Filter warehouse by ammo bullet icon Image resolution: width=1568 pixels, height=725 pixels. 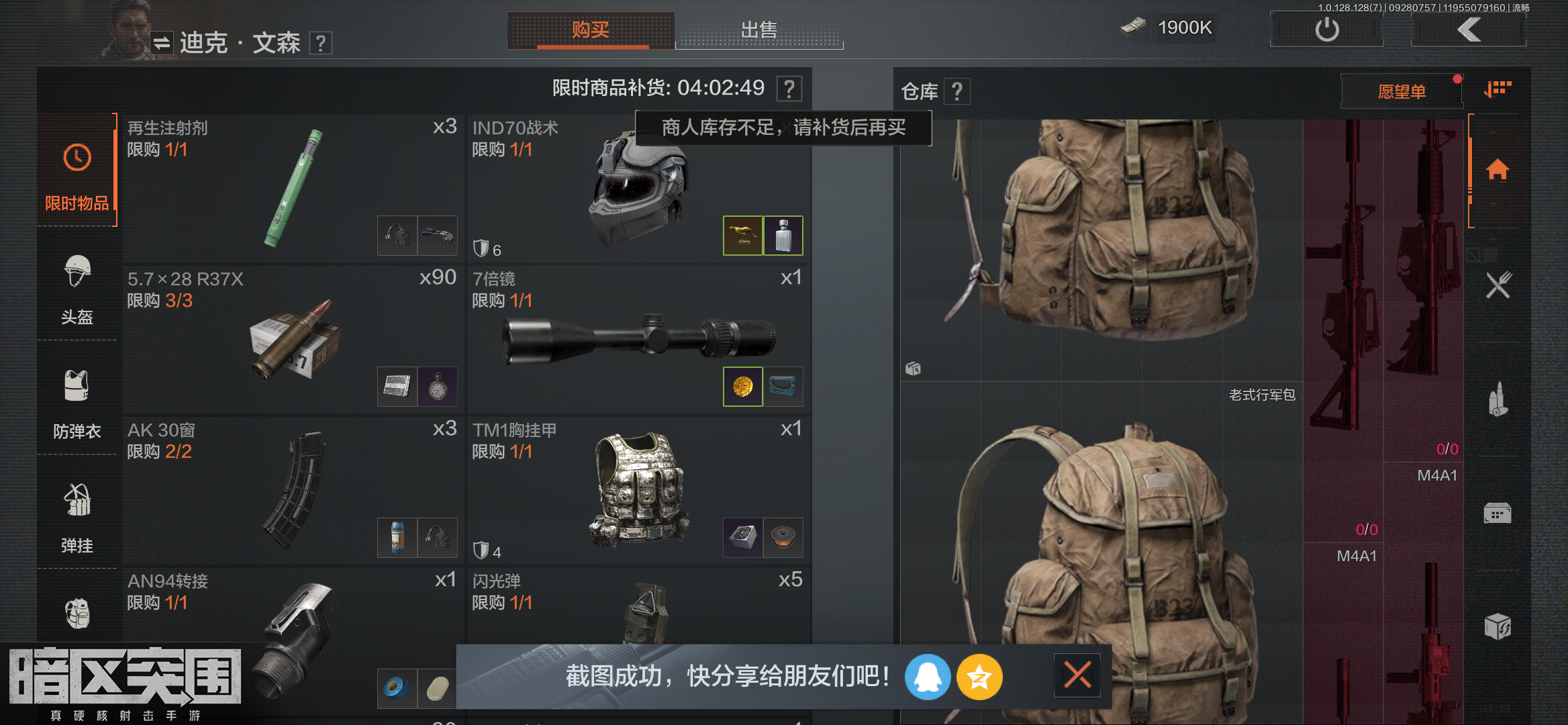pos(1498,400)
